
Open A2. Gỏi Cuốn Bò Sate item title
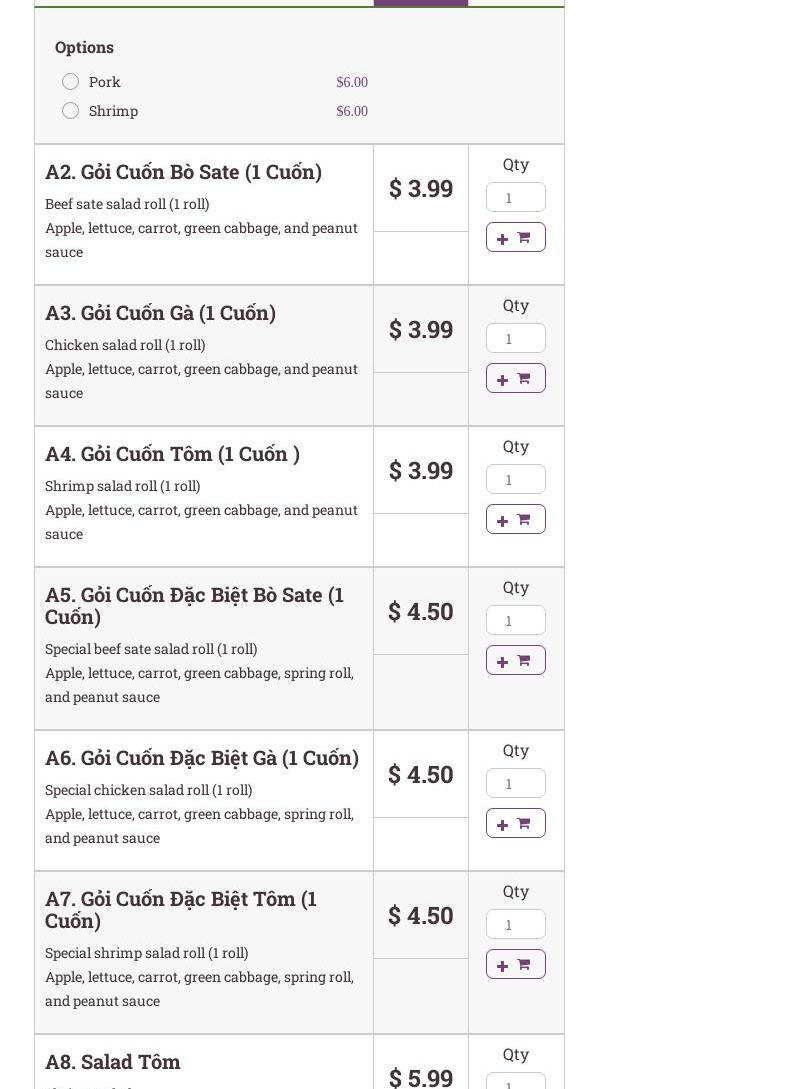coord(183,172)
